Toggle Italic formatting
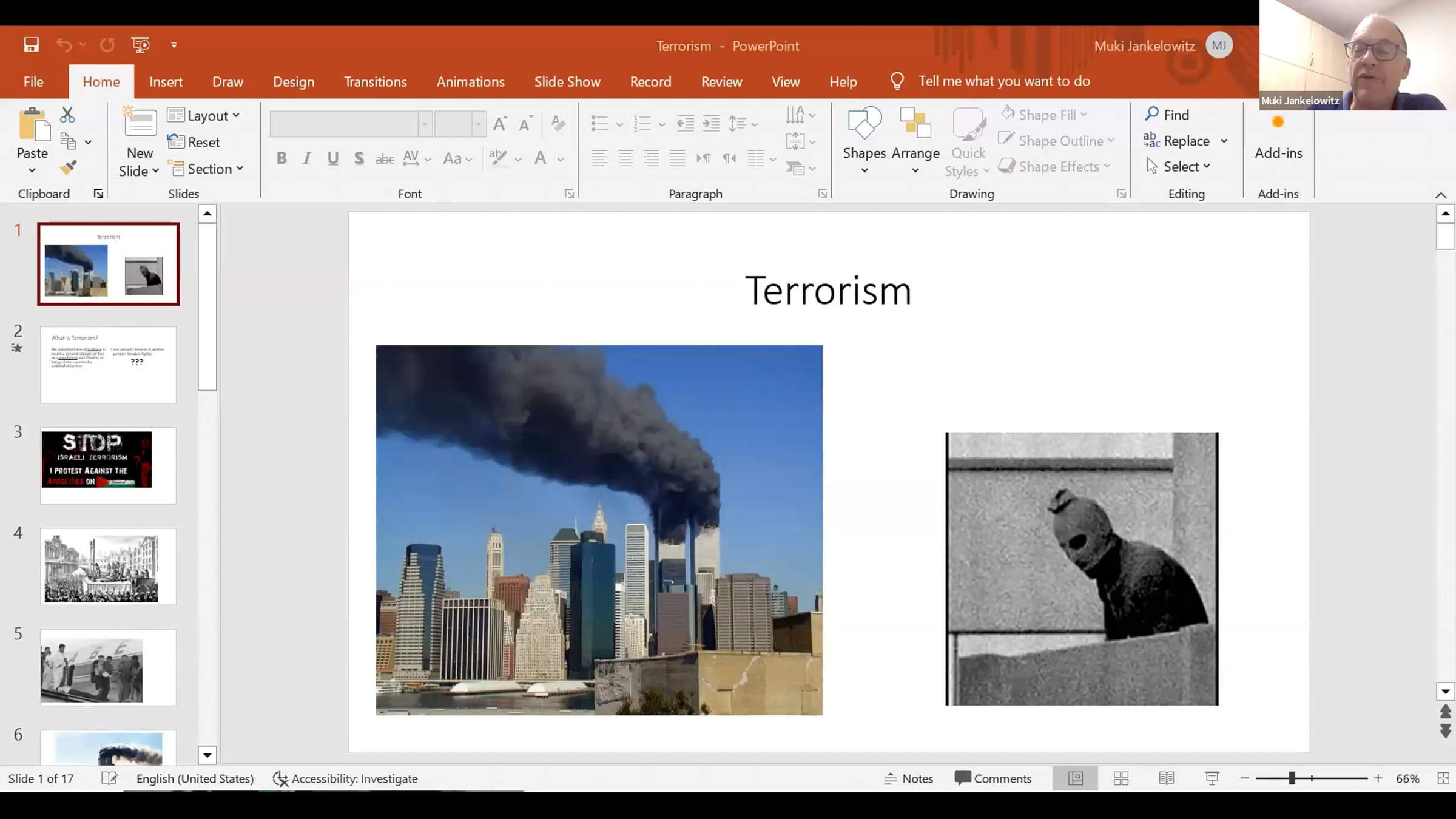This screenshot has height=819, width=1456. pos(307,159)
